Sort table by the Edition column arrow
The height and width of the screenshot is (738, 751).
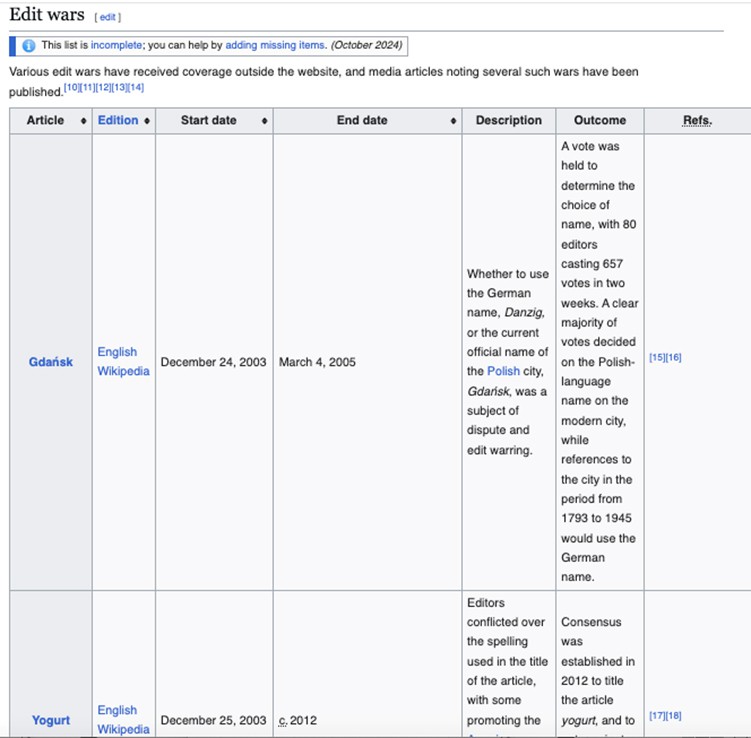(x=147, y=121)
